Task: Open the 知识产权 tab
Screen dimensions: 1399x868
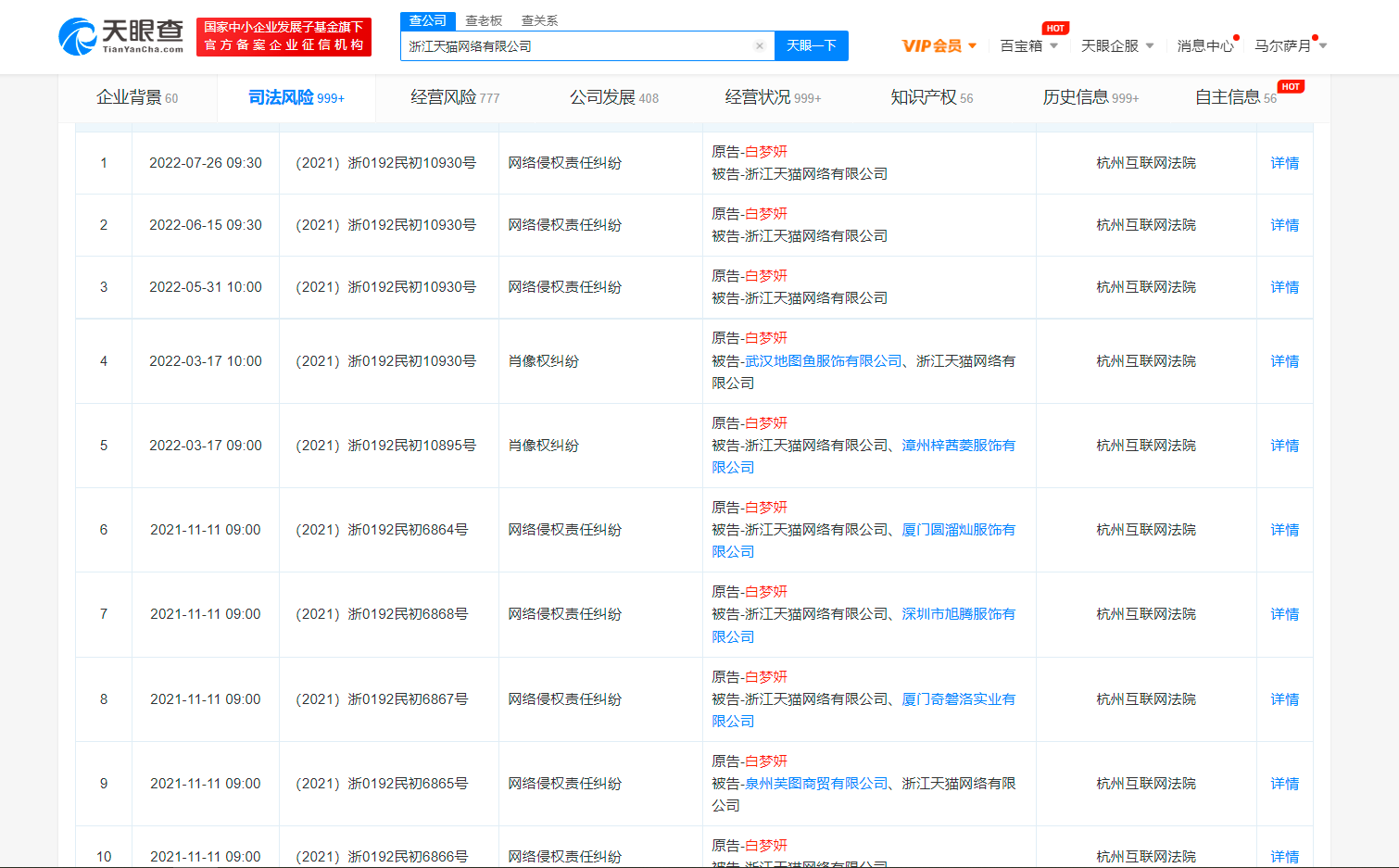Action: click(931, 97)
